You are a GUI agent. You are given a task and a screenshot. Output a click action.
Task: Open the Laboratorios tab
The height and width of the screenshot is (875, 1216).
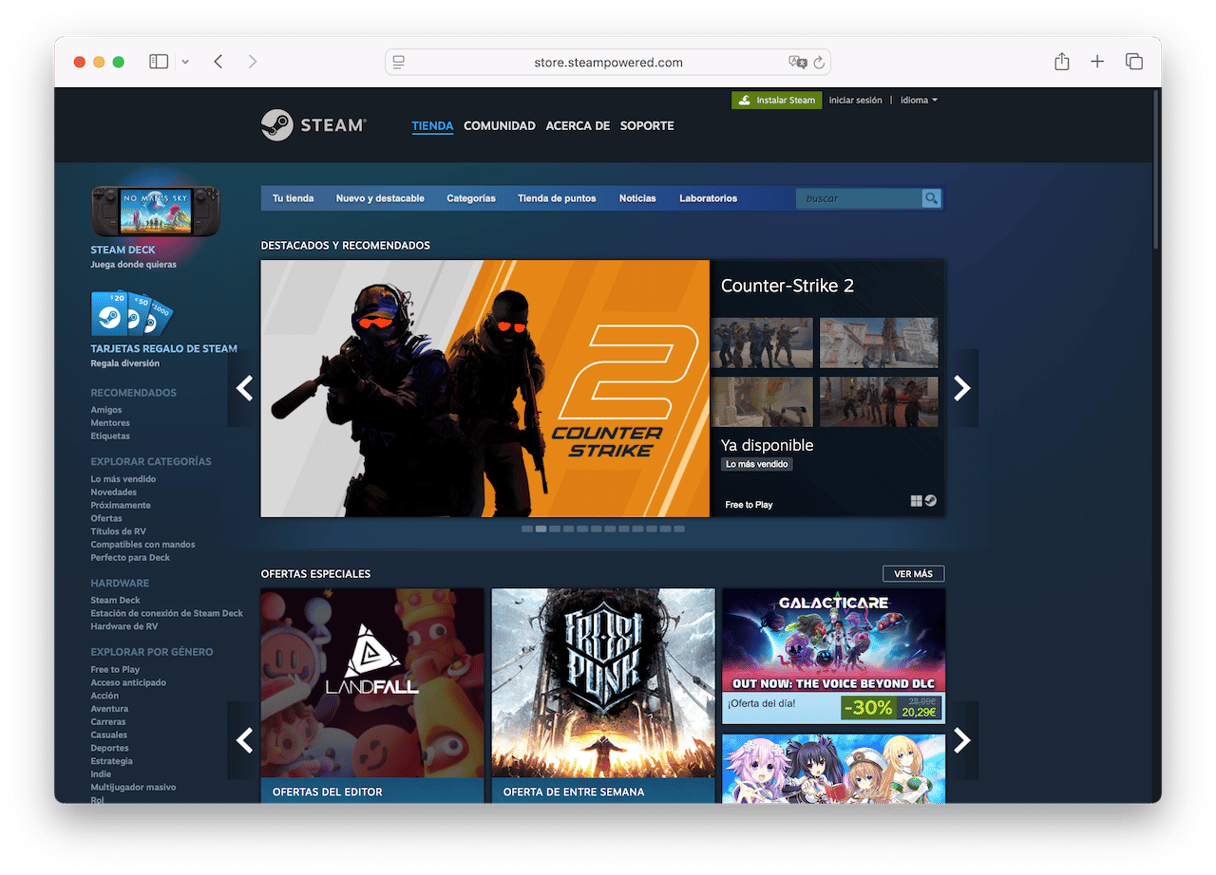click(708, 198)
